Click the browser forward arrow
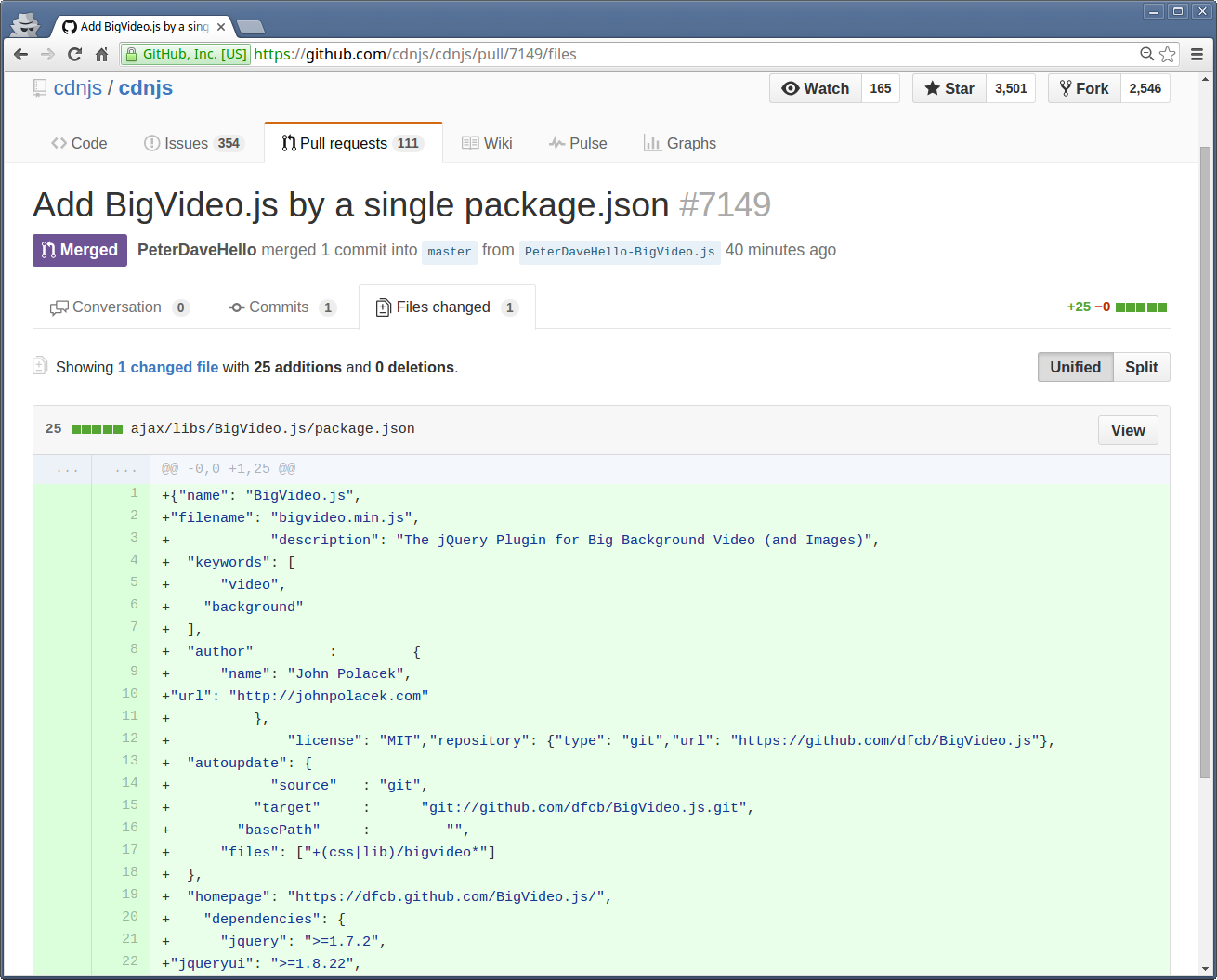 (47, 54)
